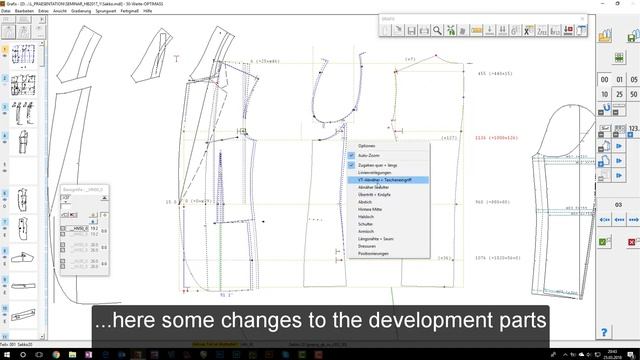Open the Gradierung menu
Screen dimensions: 640x360
[x=81, y=11]
